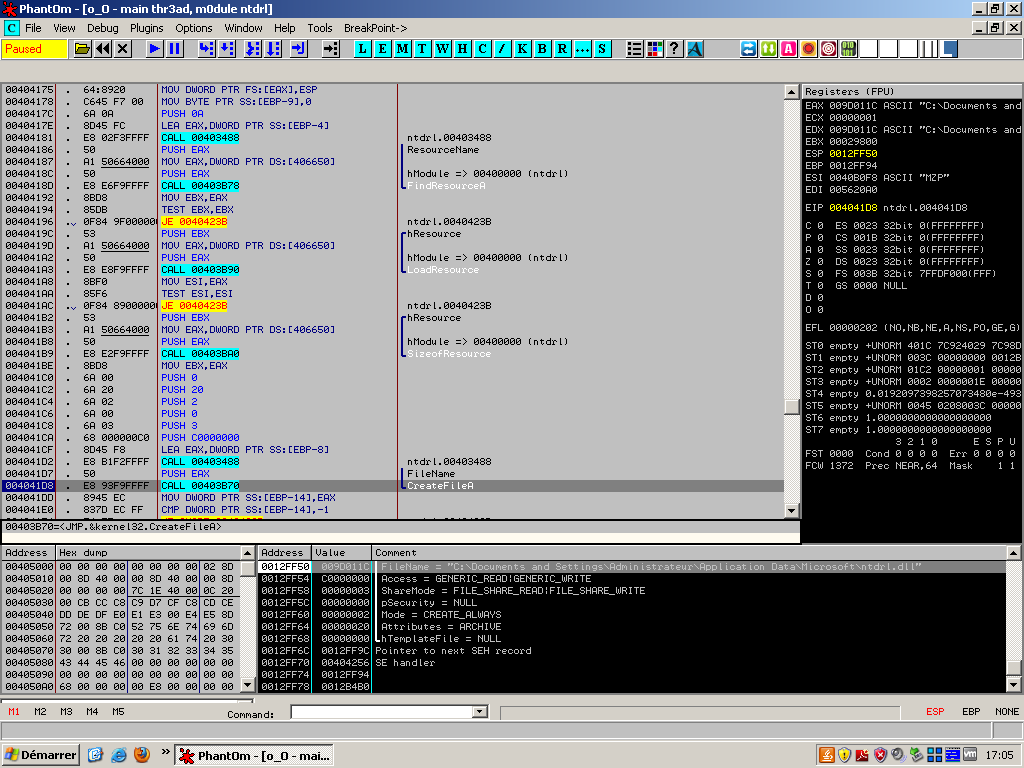Click the orange circle plugin icon
Screen dimensions: 1024x768
(x=808, y=49)
